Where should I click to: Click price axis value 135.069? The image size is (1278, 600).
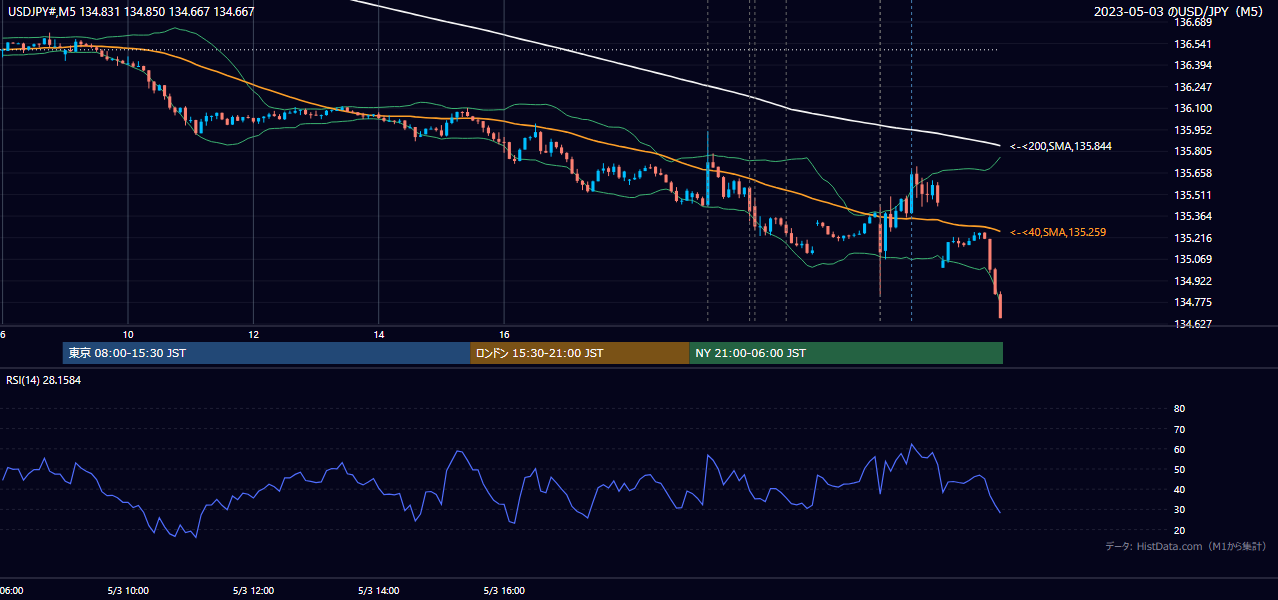(1193, 259)
